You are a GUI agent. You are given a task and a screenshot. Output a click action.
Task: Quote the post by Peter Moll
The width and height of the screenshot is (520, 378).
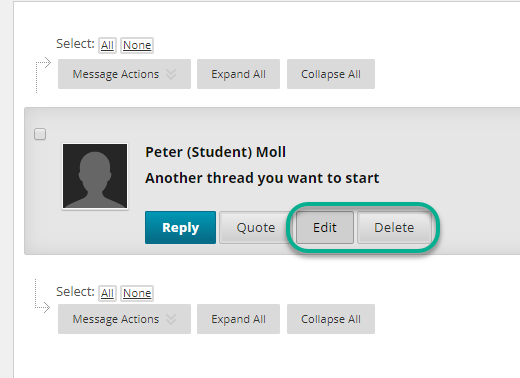coord(255,227)
